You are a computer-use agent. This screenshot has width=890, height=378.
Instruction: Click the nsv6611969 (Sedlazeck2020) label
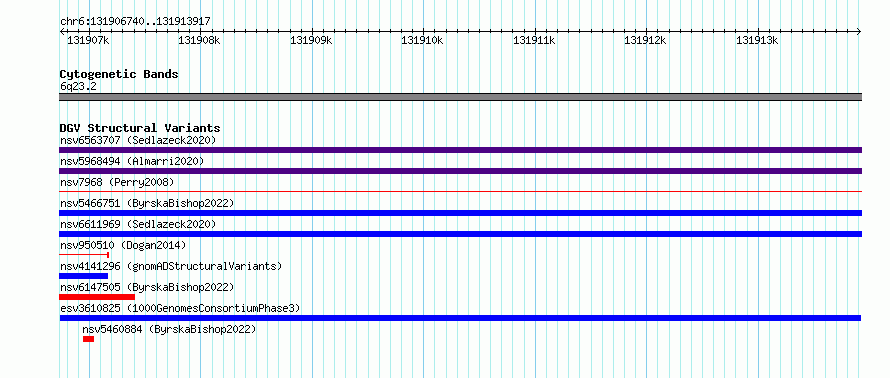pyautogui.click(x=138, y=224)
